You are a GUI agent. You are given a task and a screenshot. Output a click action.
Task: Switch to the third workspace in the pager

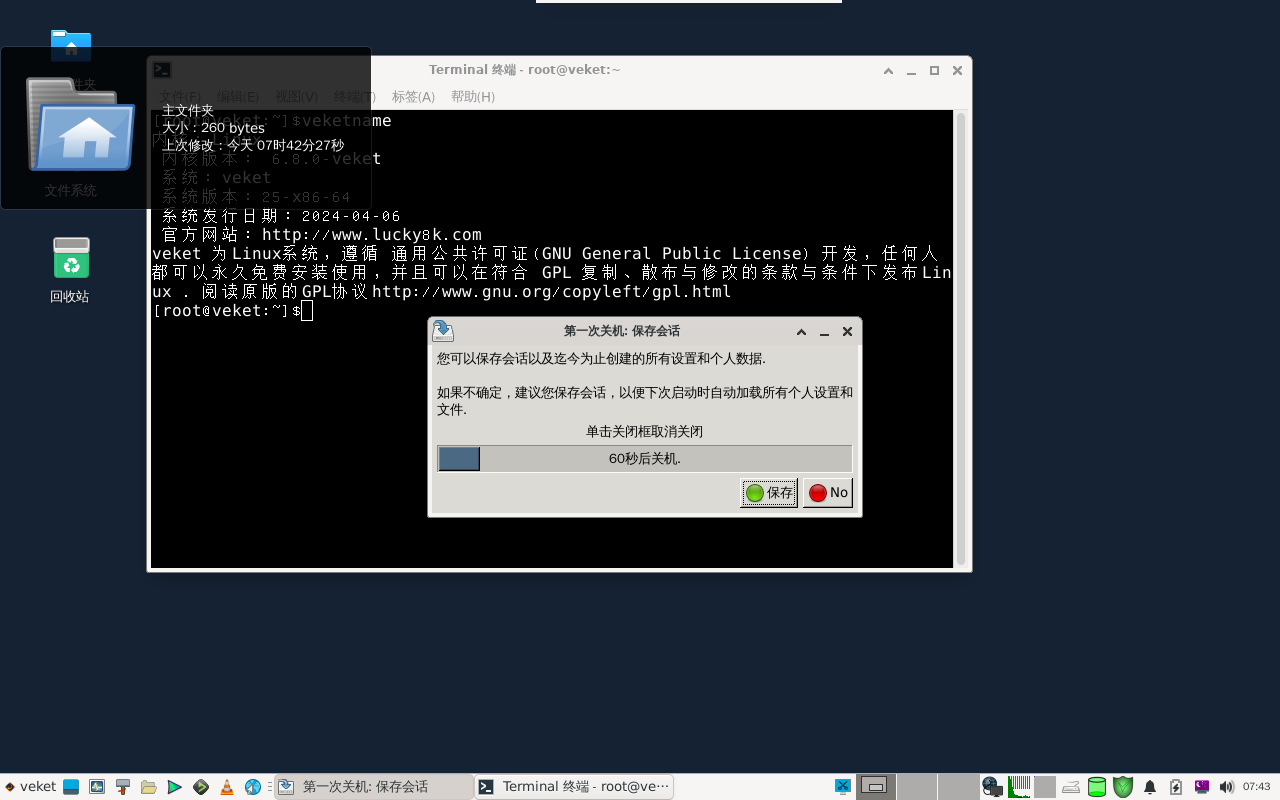click(958, 787)
